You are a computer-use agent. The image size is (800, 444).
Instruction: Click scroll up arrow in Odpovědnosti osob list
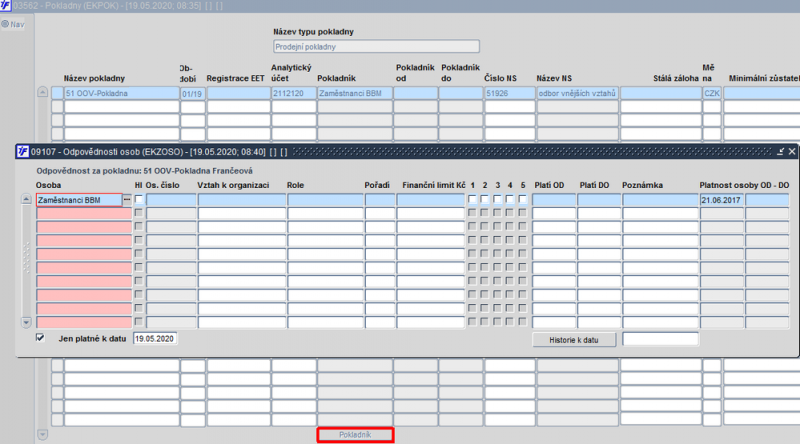pyautogui.click(x=27, y=200)
